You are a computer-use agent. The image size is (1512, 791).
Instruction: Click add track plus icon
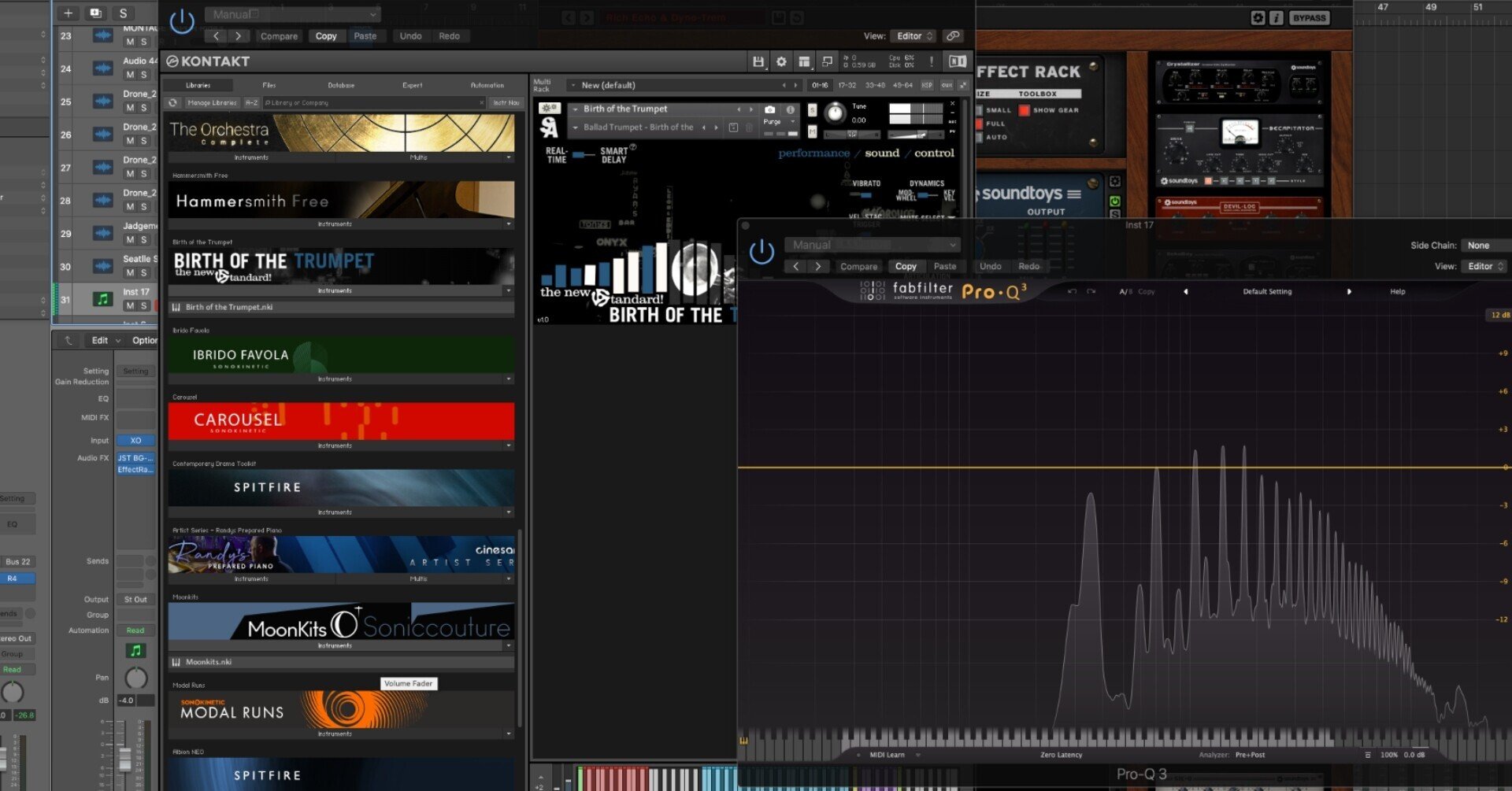coord(68,13)
